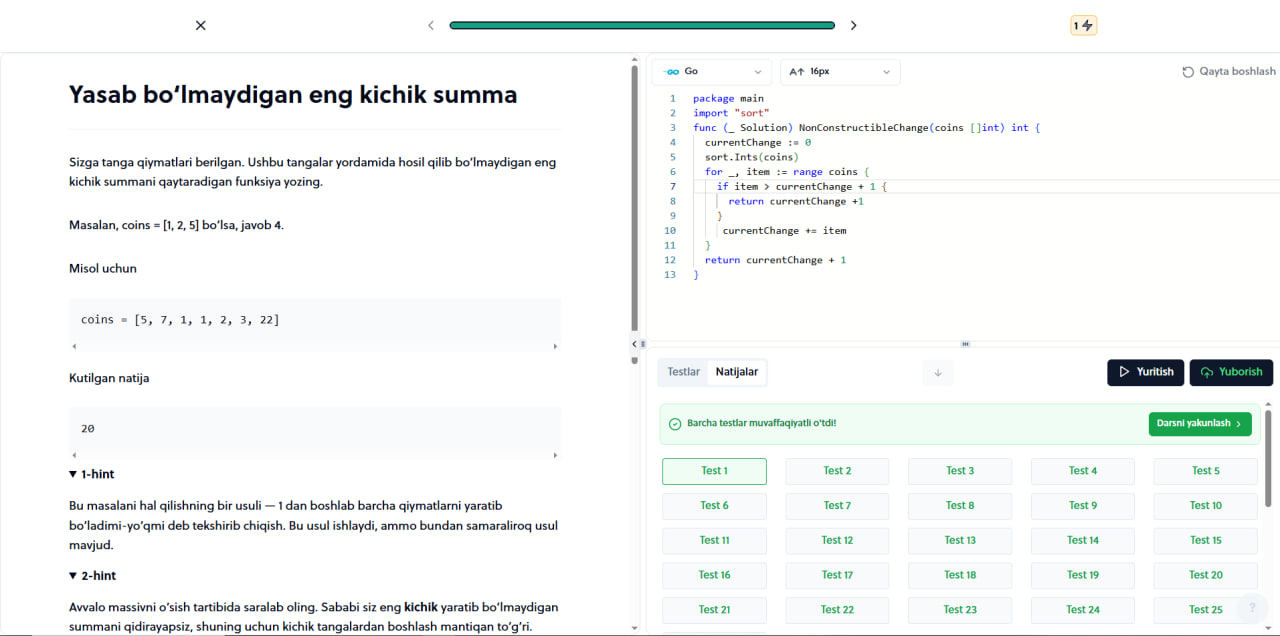Switch to the Testlar tab
This screenshot has height=636, width=1280.
(684, 372)
